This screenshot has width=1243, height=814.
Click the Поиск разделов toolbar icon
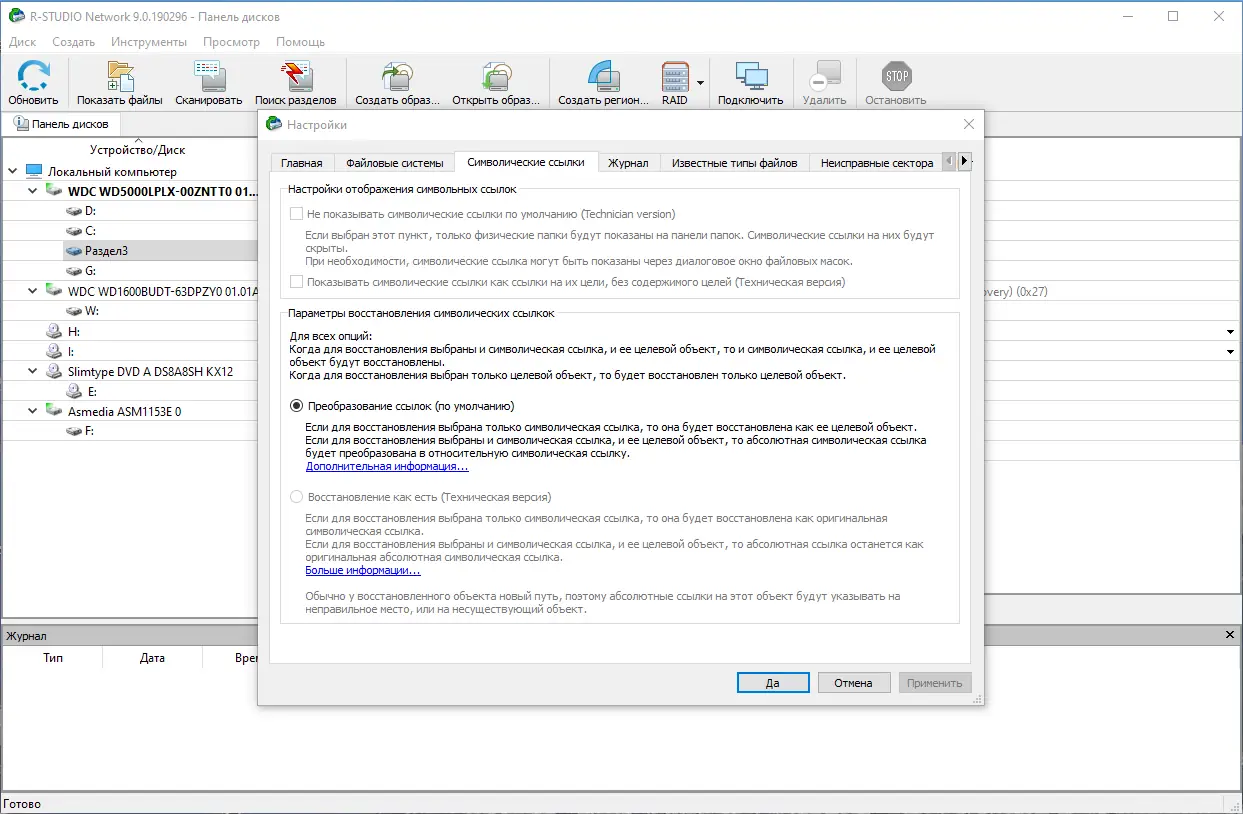click(x=297, y=77)
